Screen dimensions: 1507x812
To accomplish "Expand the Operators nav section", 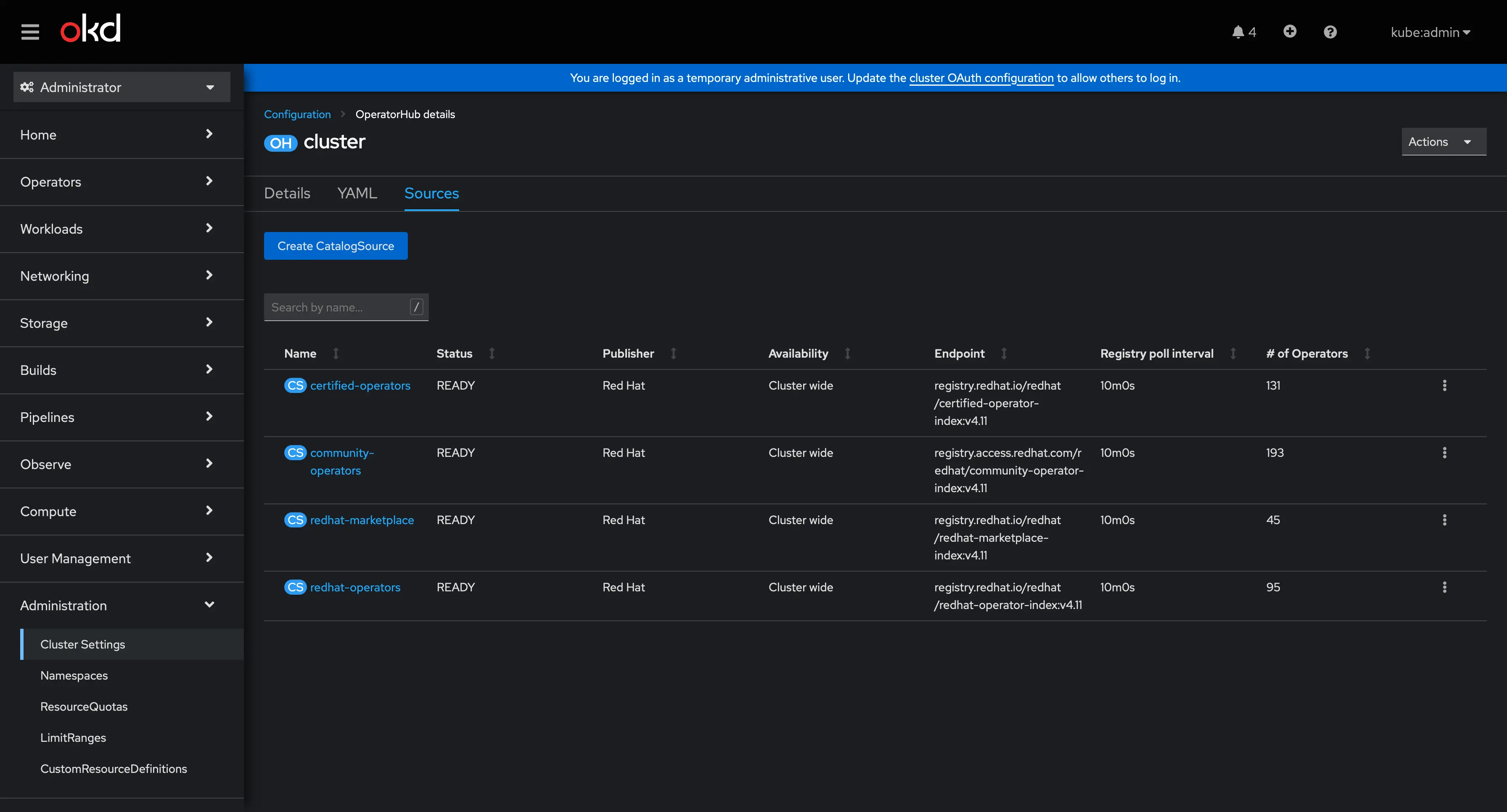I will click(x=122, y=182).
